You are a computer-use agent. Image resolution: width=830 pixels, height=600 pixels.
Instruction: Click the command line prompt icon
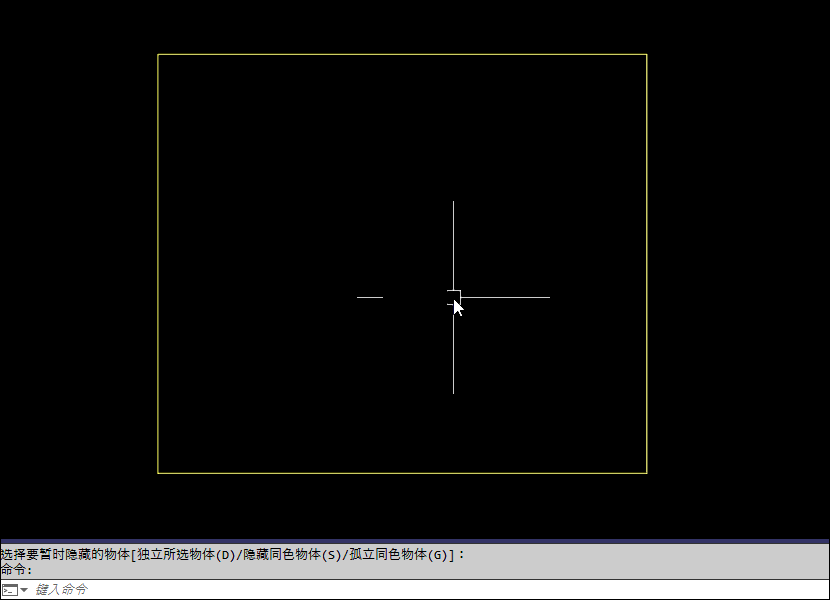(9, 590)
